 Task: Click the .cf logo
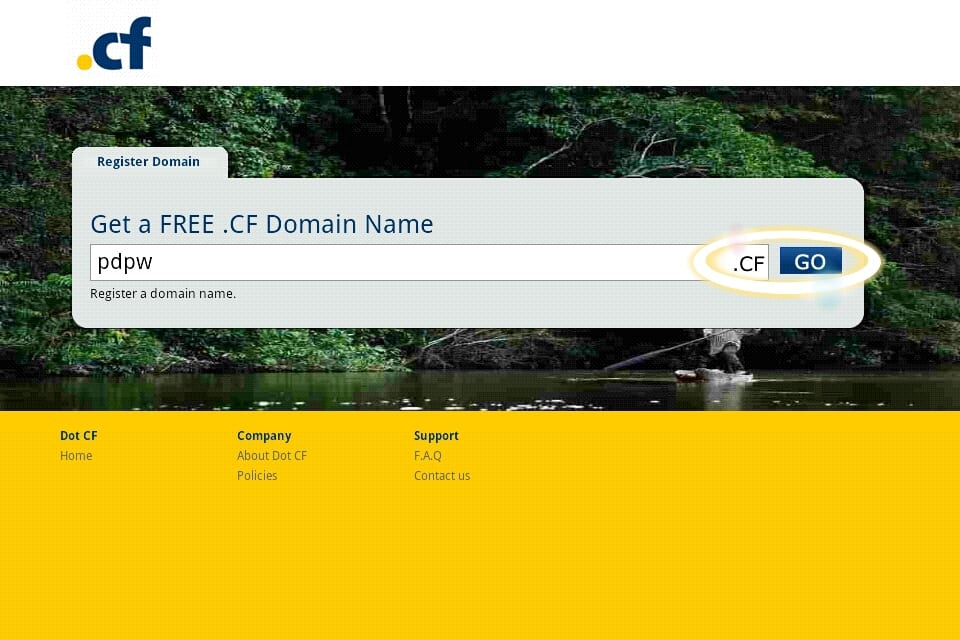pos(114,43)
